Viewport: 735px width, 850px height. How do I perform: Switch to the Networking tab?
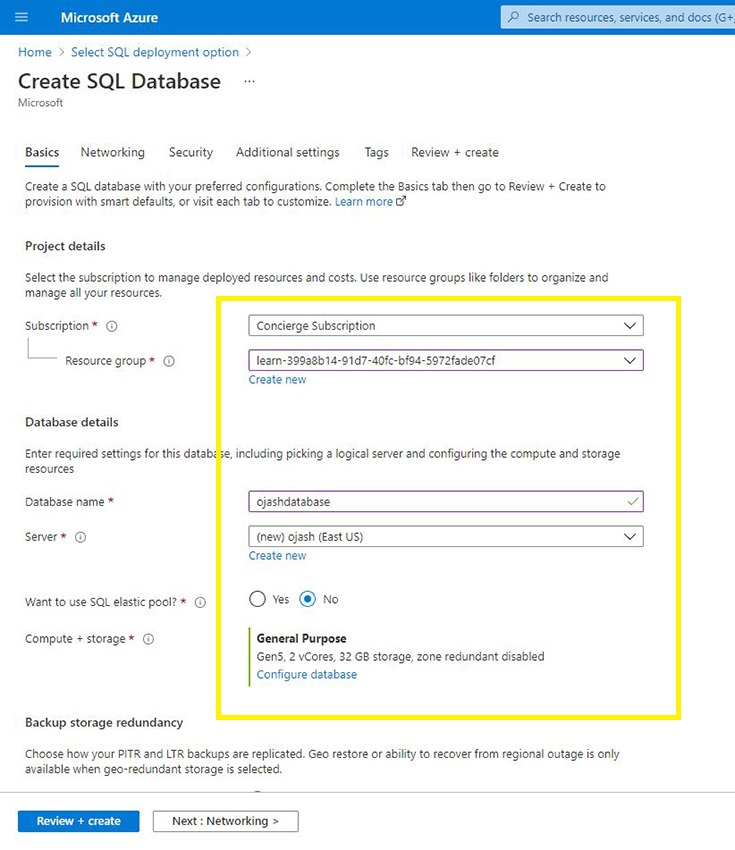pos(113,152)
